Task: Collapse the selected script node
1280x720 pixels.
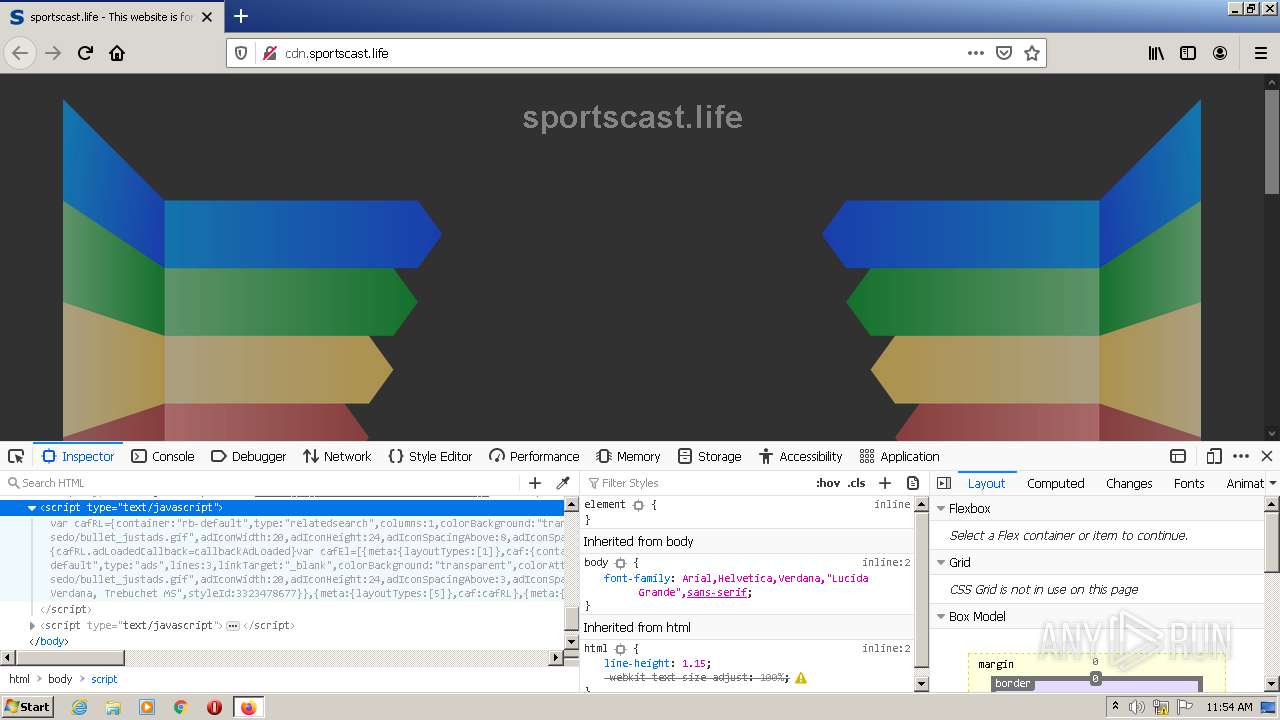Action: [32, 508]
